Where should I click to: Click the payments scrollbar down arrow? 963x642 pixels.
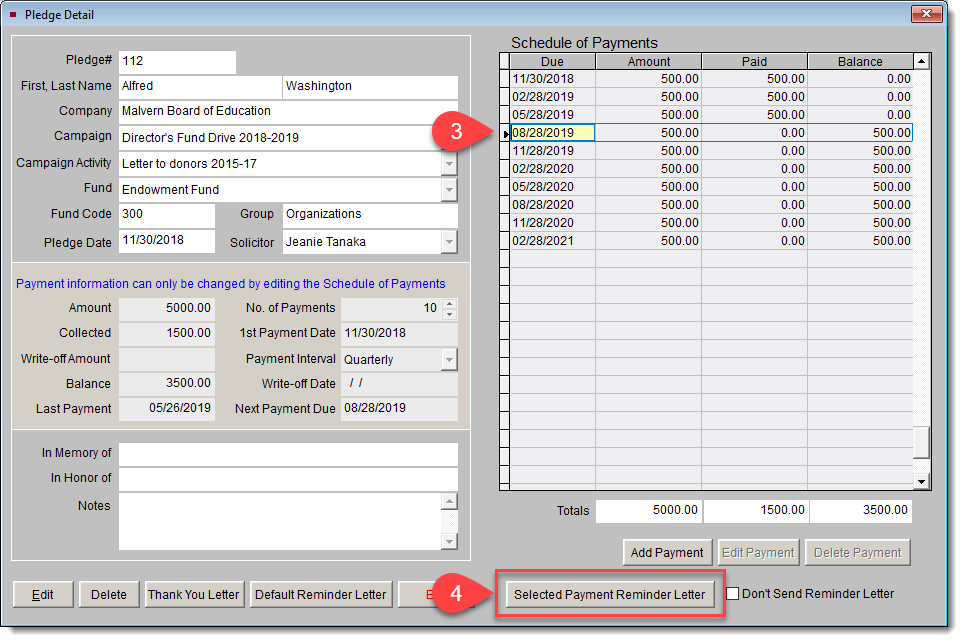click(921, 481)
